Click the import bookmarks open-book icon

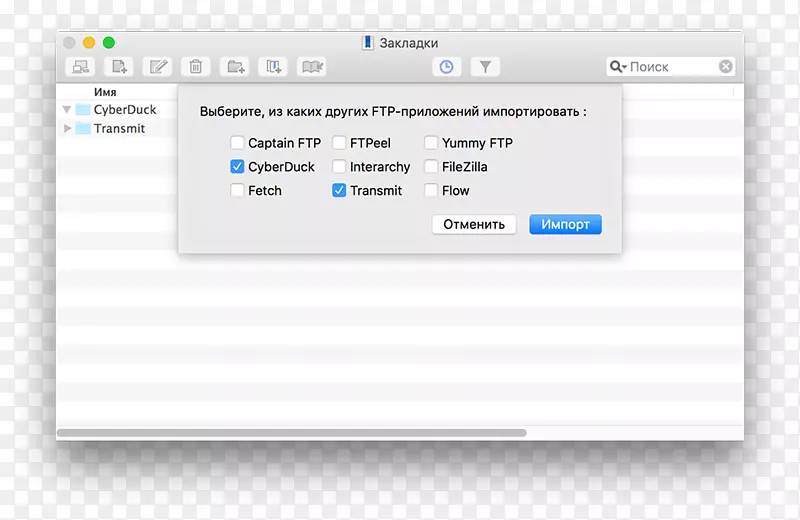(x=312, y=67)
